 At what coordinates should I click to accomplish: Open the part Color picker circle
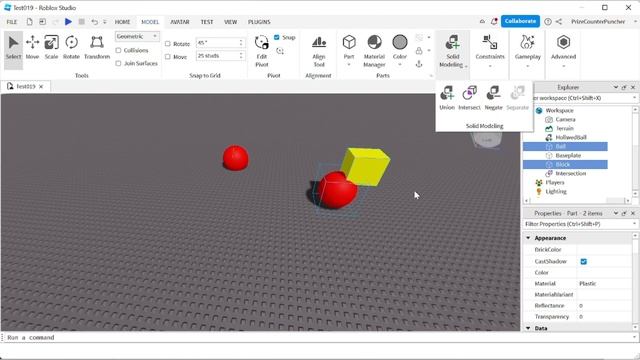[400, 42]
